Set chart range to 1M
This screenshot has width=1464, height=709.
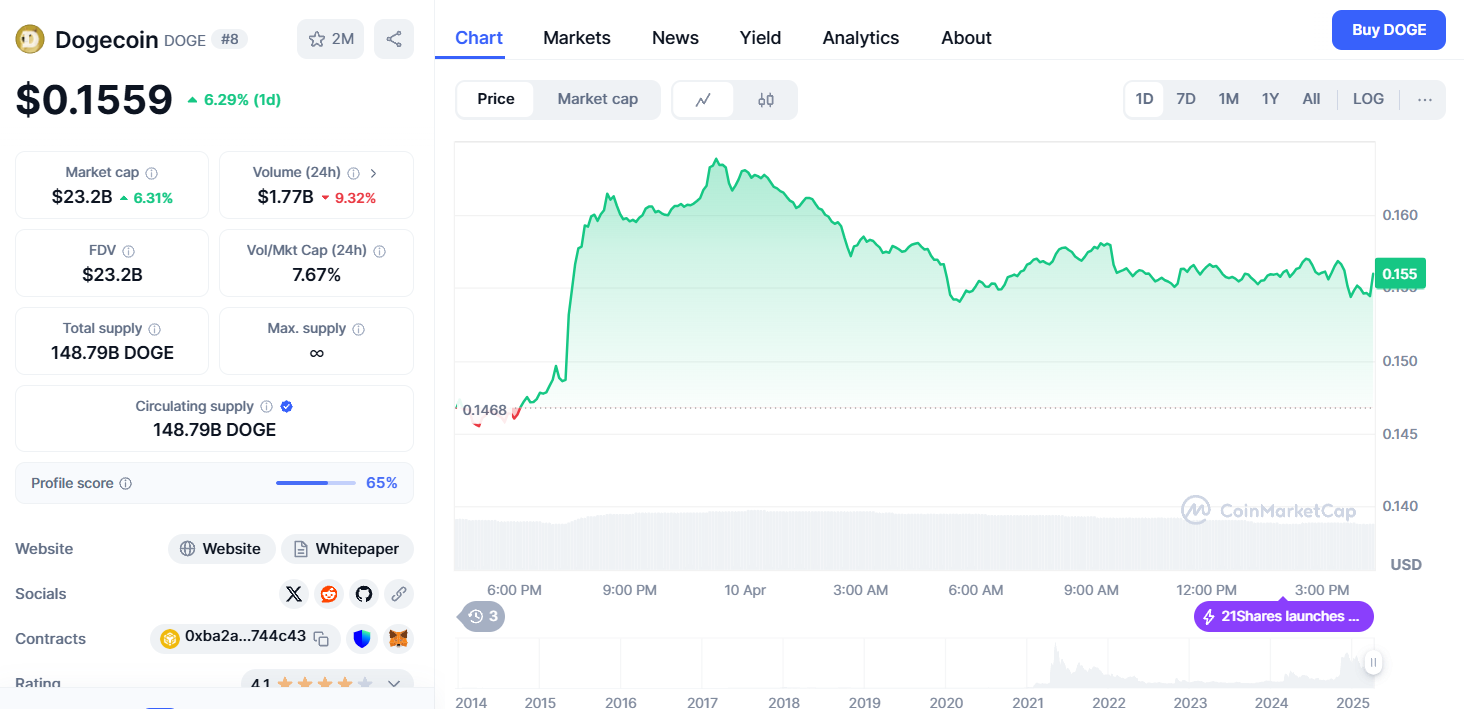1229,99
